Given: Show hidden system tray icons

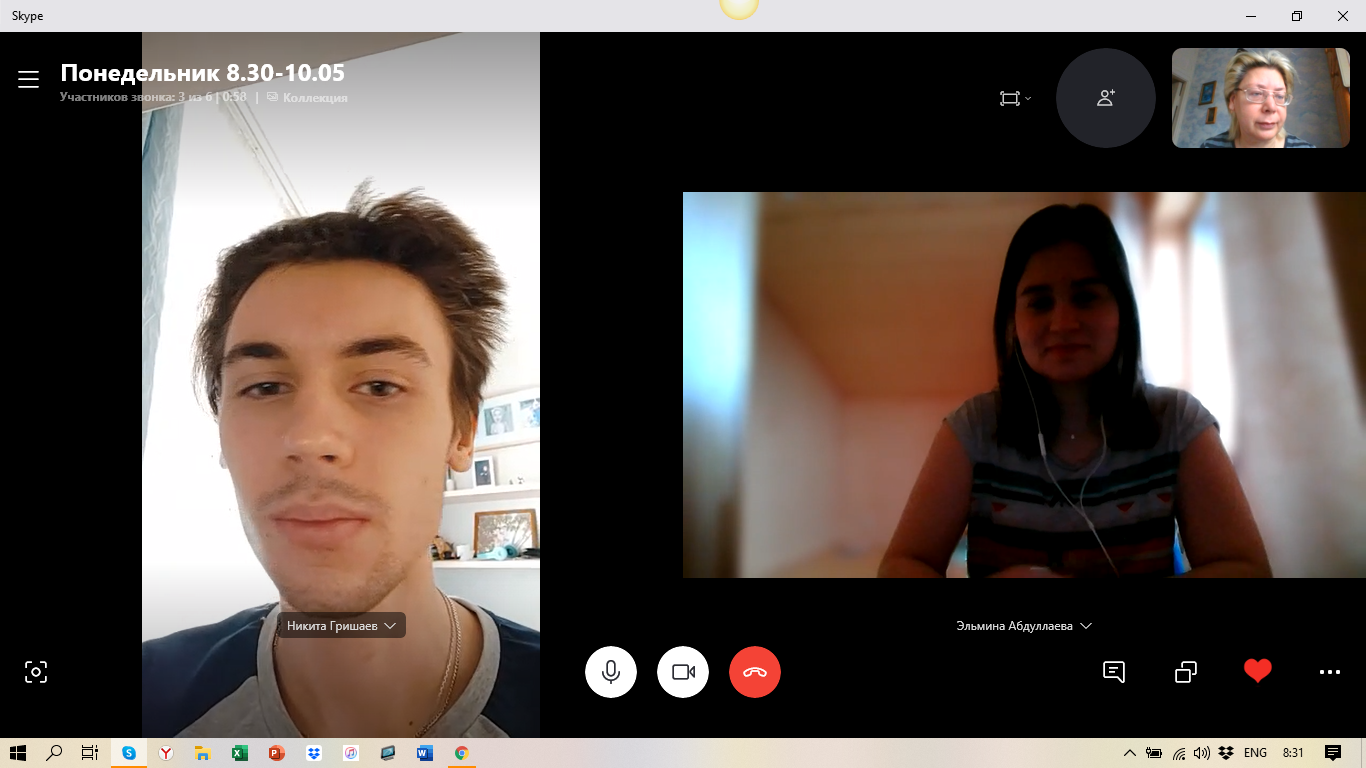Looking at the screenshot, I should tap(1130, 753).
